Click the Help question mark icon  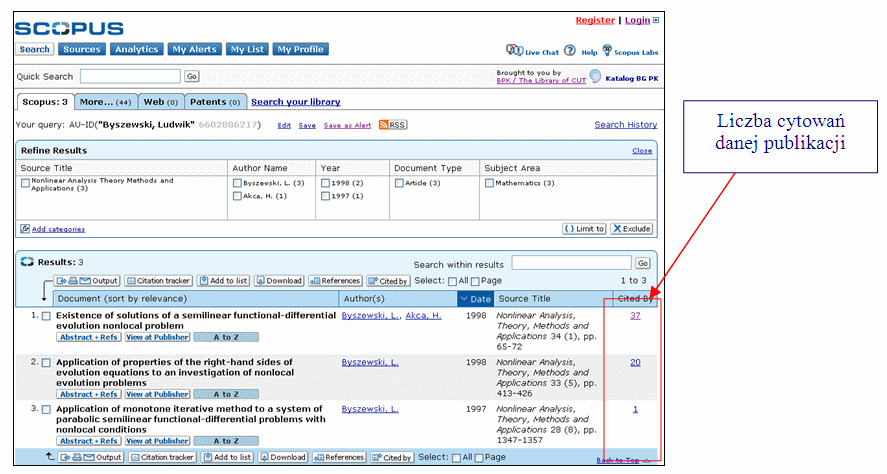[569, 51]
